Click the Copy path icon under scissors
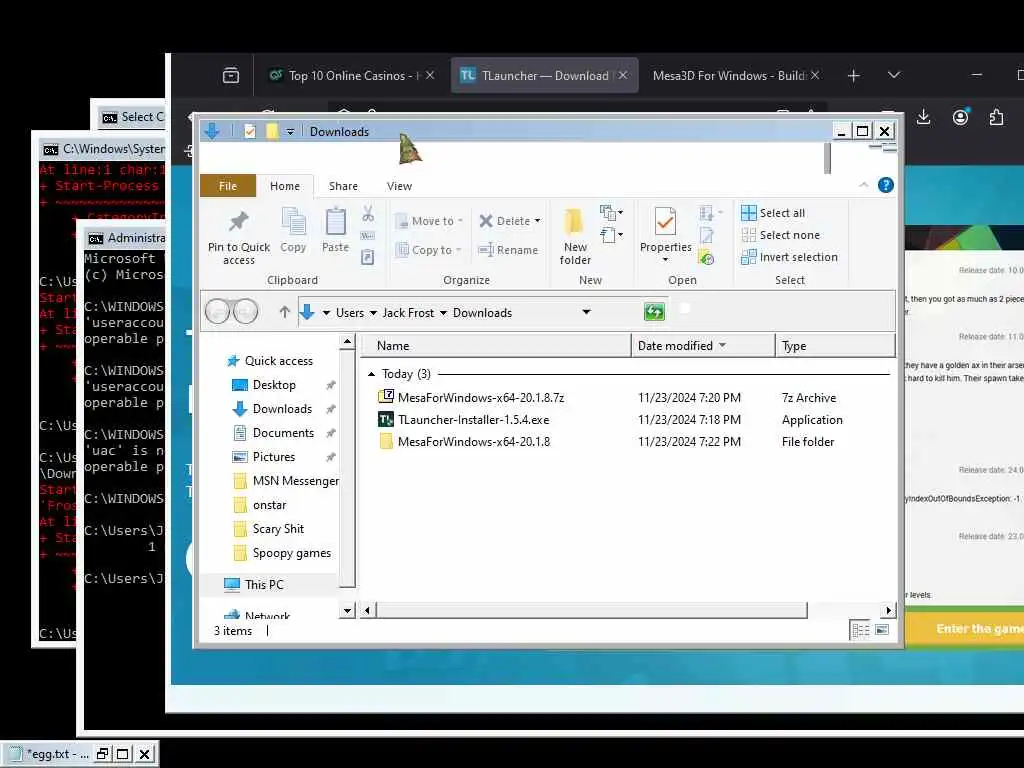The image size is (1024, 768). click(368, 236)
